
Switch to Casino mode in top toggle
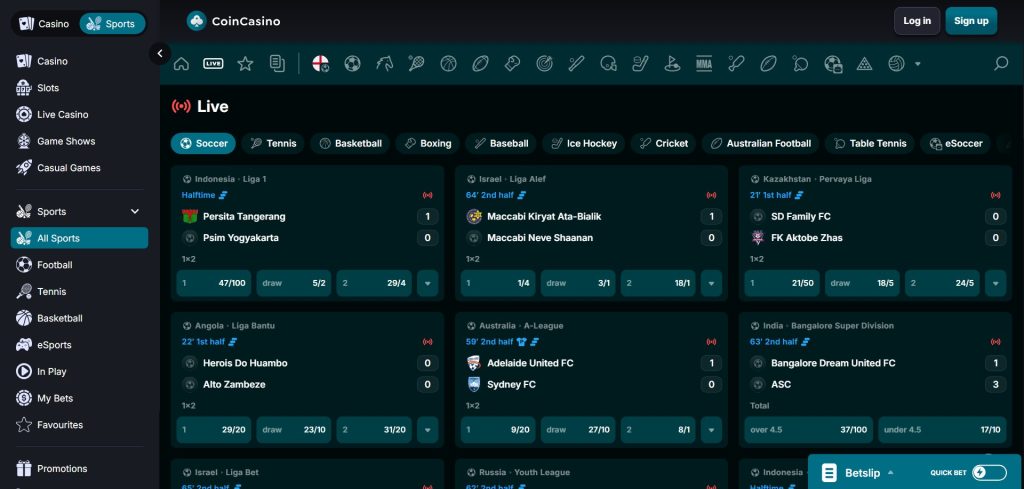pos(44,23)
